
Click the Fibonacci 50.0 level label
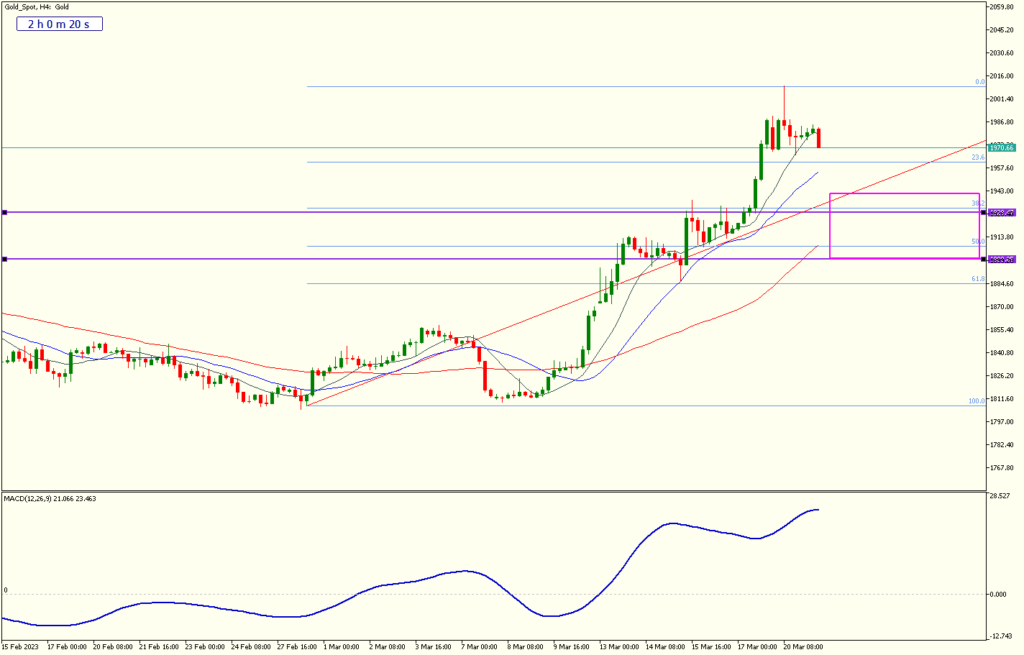[x=978, y=241]
